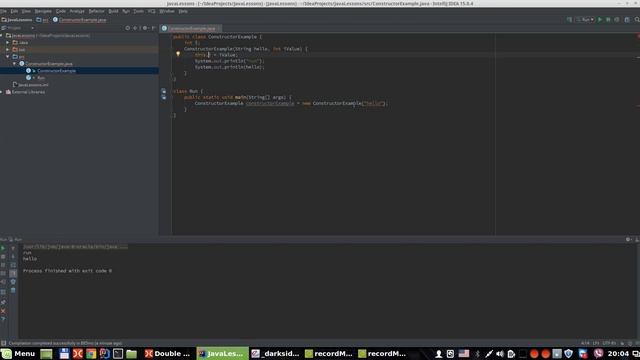Open the Run configuration dropdown

coord(585,20)
